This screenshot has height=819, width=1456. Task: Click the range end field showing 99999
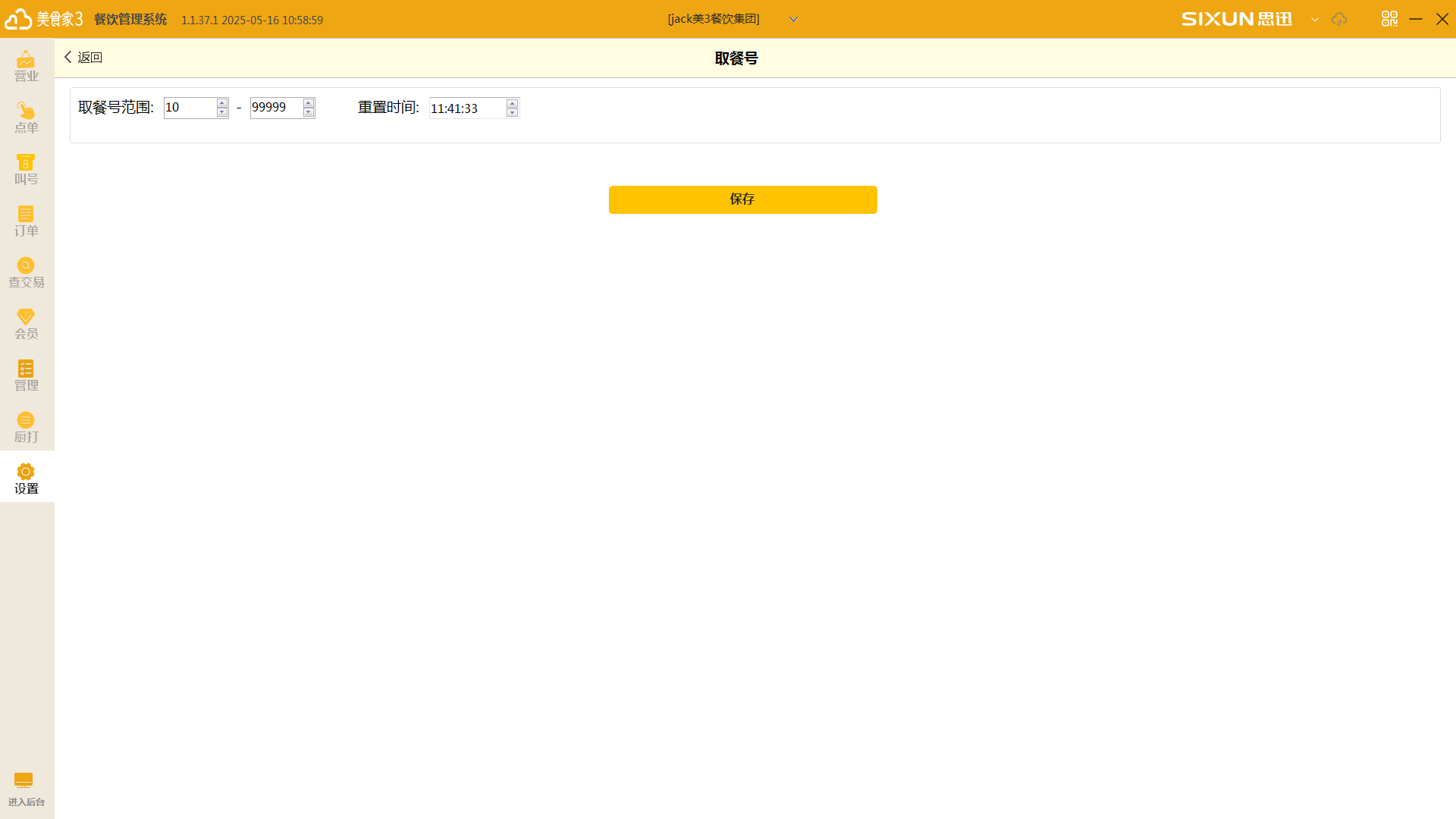pyautogui.click(x=276, y=108)
